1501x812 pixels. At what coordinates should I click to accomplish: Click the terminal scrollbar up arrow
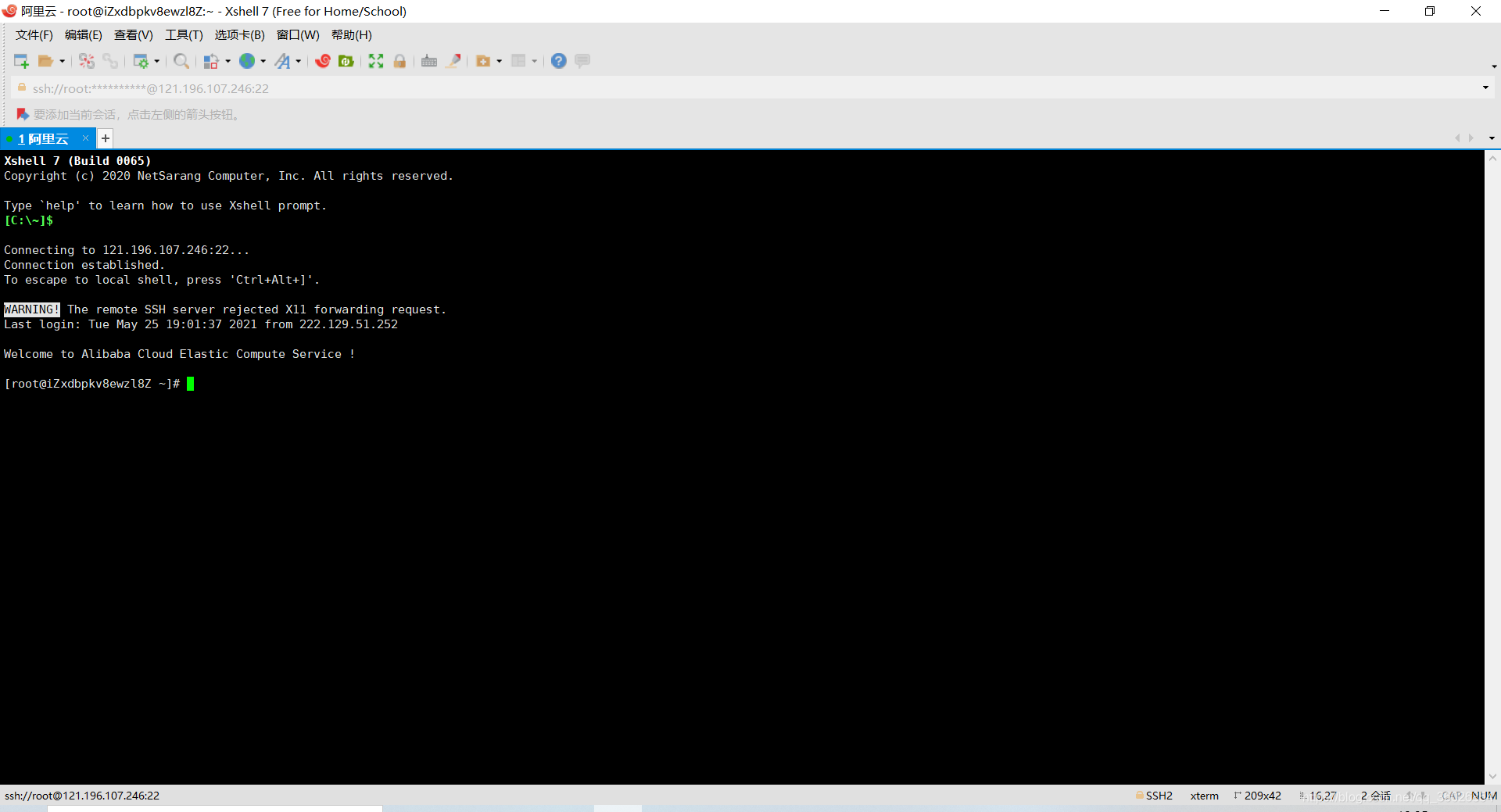(1492, 158)
